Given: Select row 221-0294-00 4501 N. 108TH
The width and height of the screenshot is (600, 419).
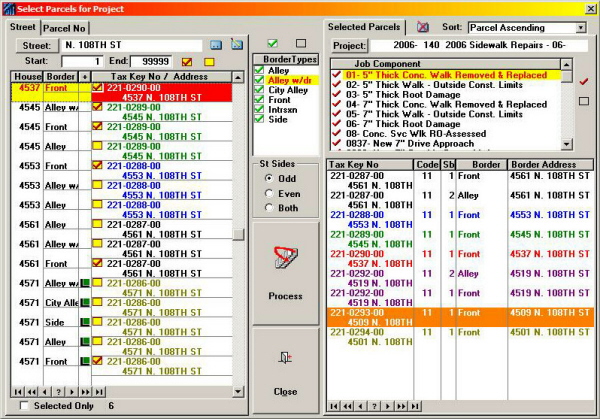Looking at the screenshot, I should click(460, 337).
